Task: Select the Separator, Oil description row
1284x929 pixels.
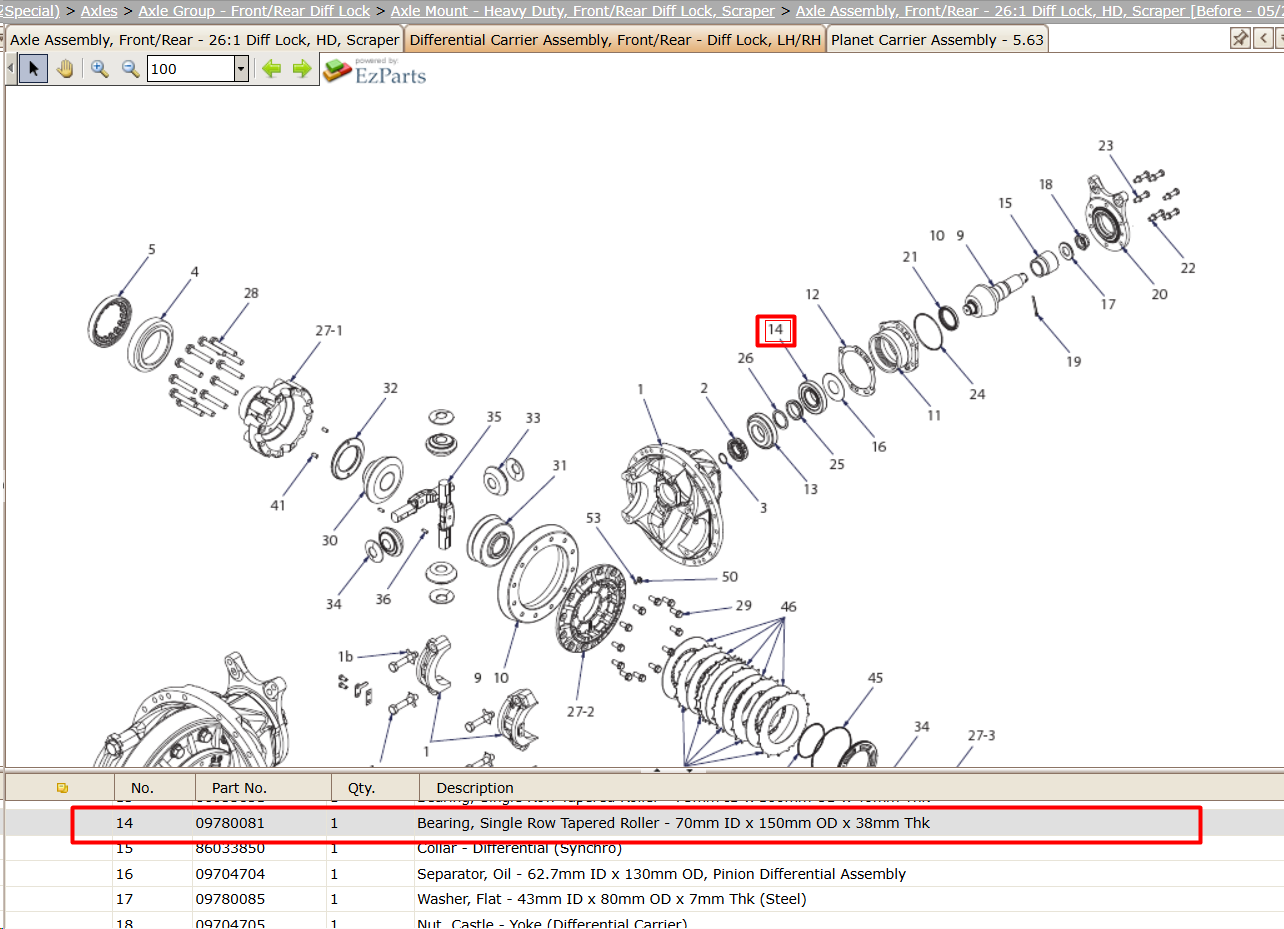Action: (x=661, y=874)
